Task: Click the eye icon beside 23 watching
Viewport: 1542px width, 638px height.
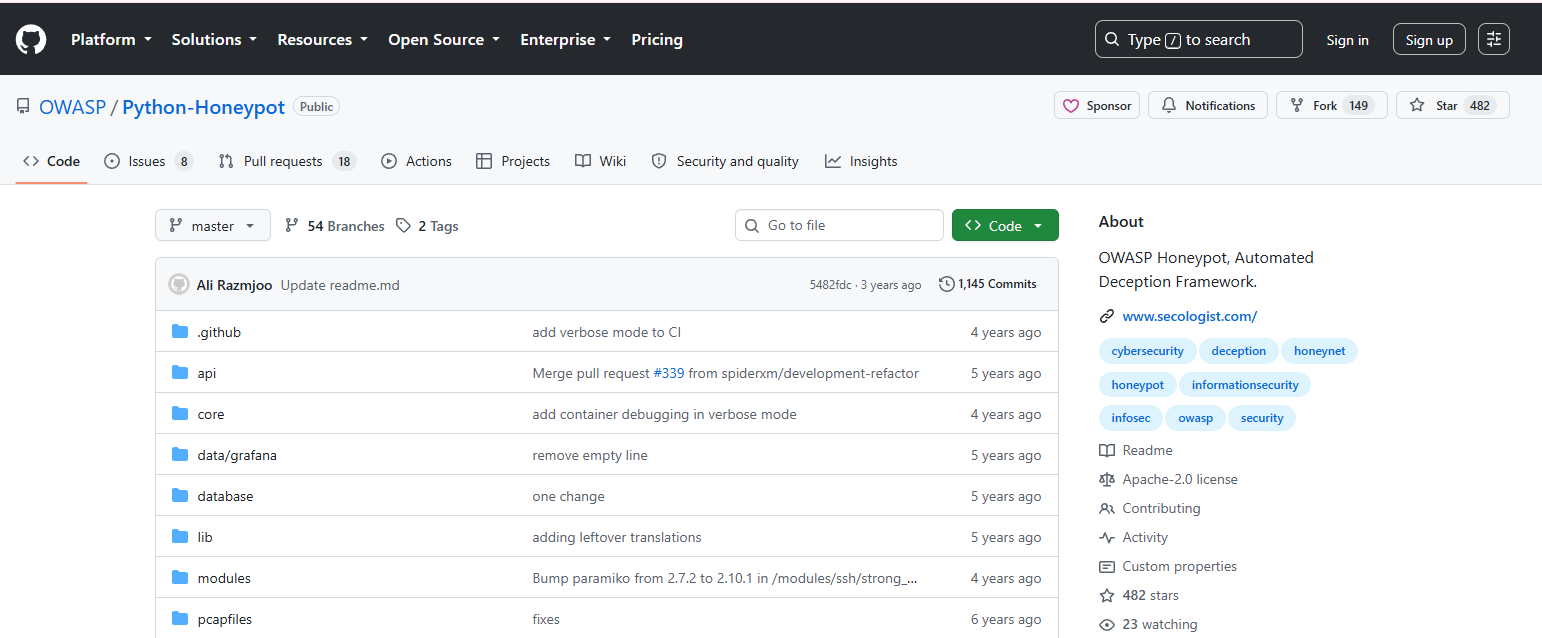Action: point(1107,624)
